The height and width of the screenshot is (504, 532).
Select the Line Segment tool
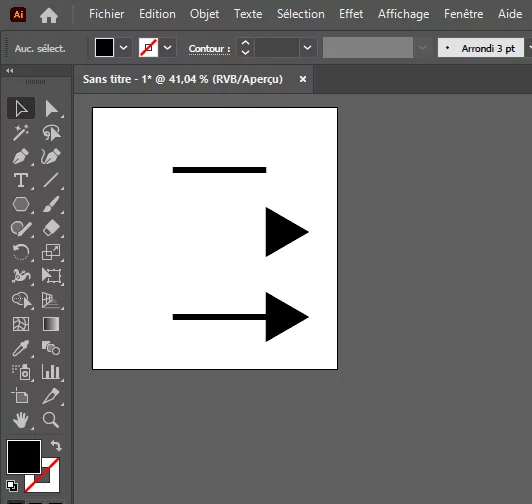(51, 180)
